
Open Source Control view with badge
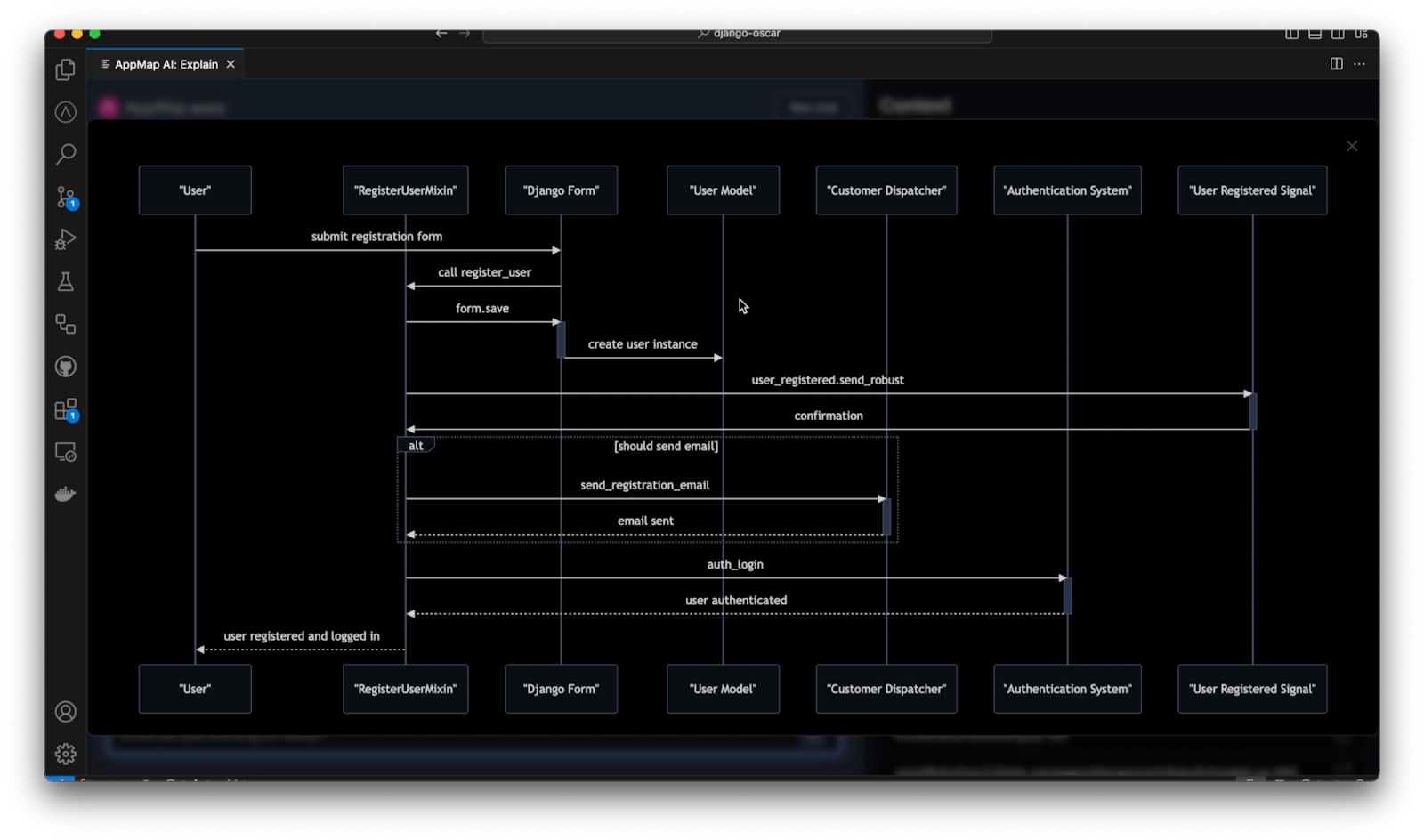pyautogui.click(x=66, y=197)
